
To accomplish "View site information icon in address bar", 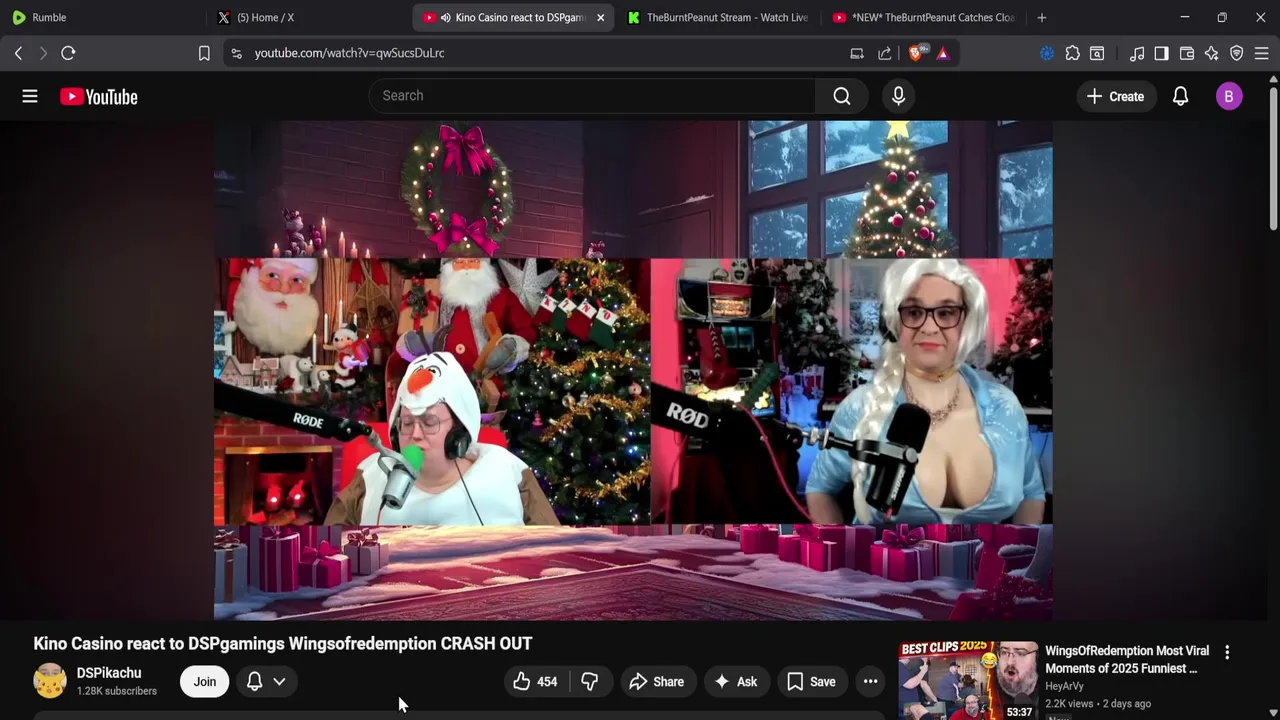I will pos(236,53).
